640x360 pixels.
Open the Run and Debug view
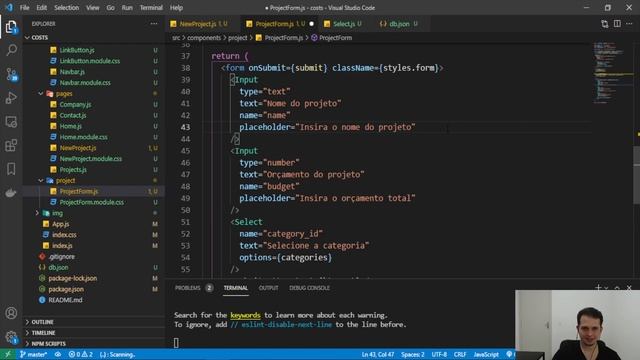[x=11, y=98]
